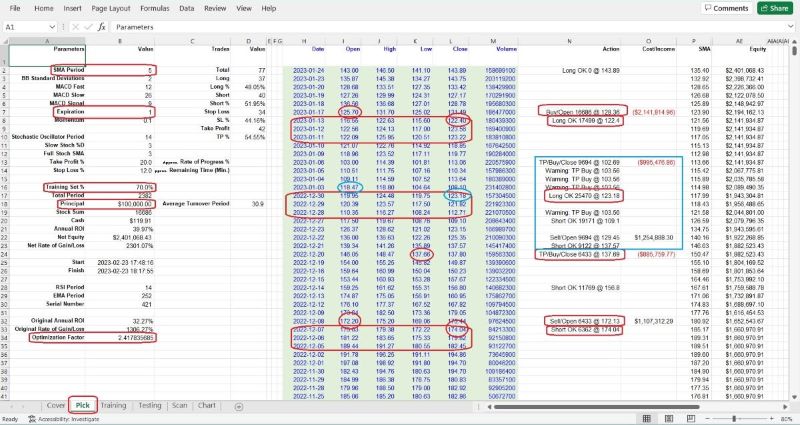800x425 pixels.
Task: Click the Enter checkmark in formula bar
Action: click(x=88, y=27)
